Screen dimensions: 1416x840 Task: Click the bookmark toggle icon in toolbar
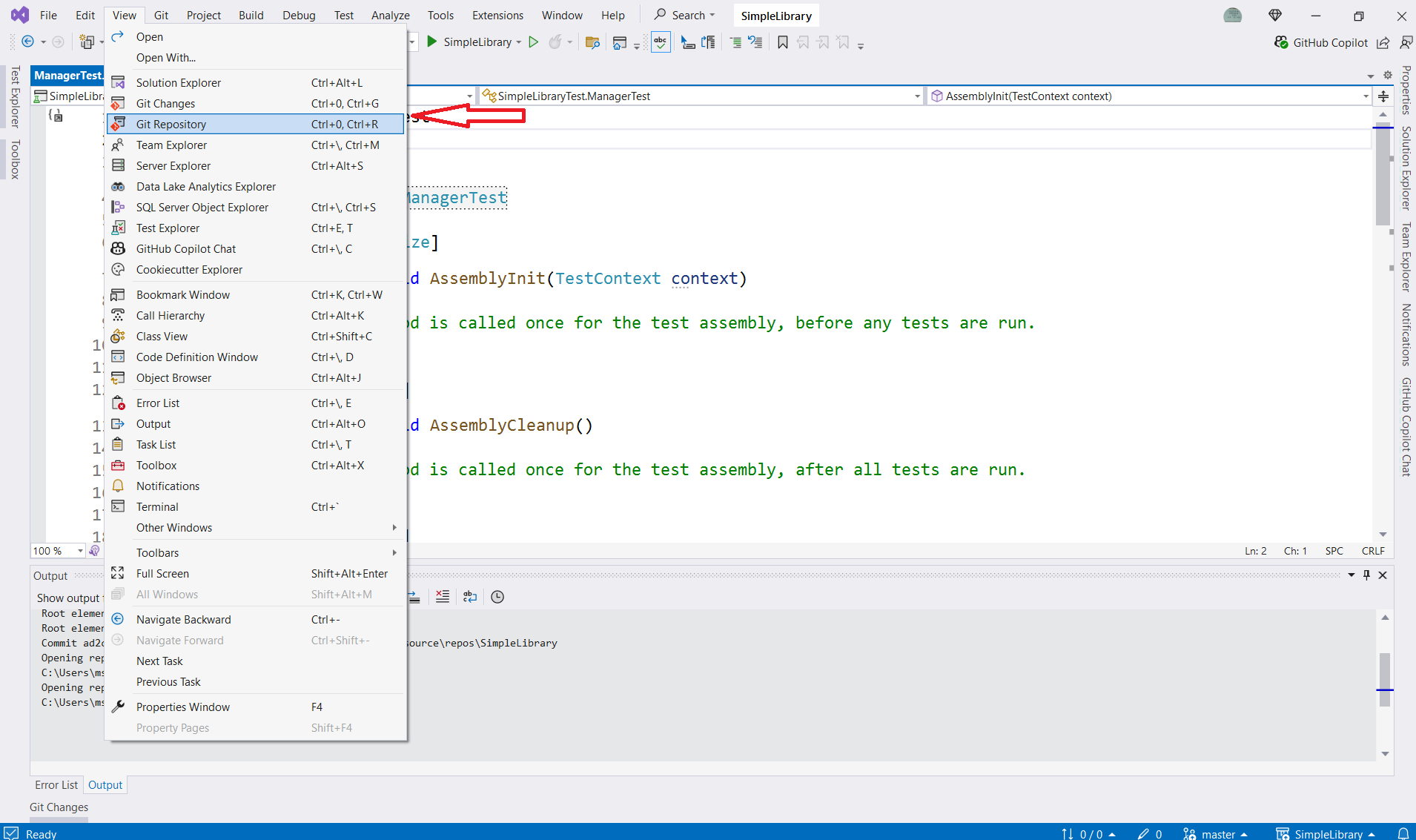782,42
